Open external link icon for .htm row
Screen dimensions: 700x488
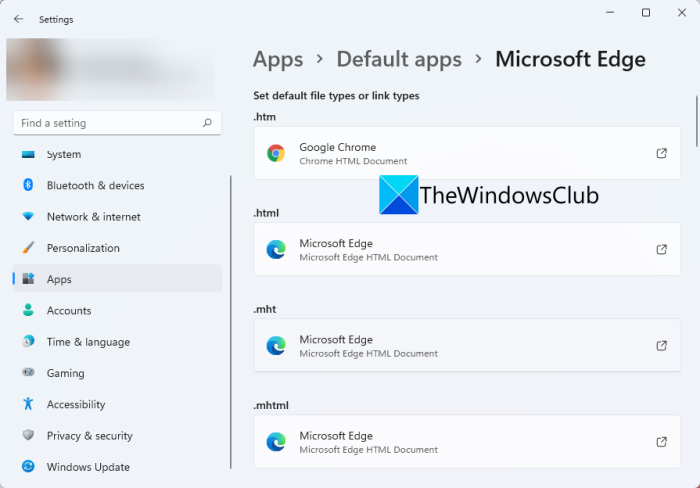click(661, 153)
